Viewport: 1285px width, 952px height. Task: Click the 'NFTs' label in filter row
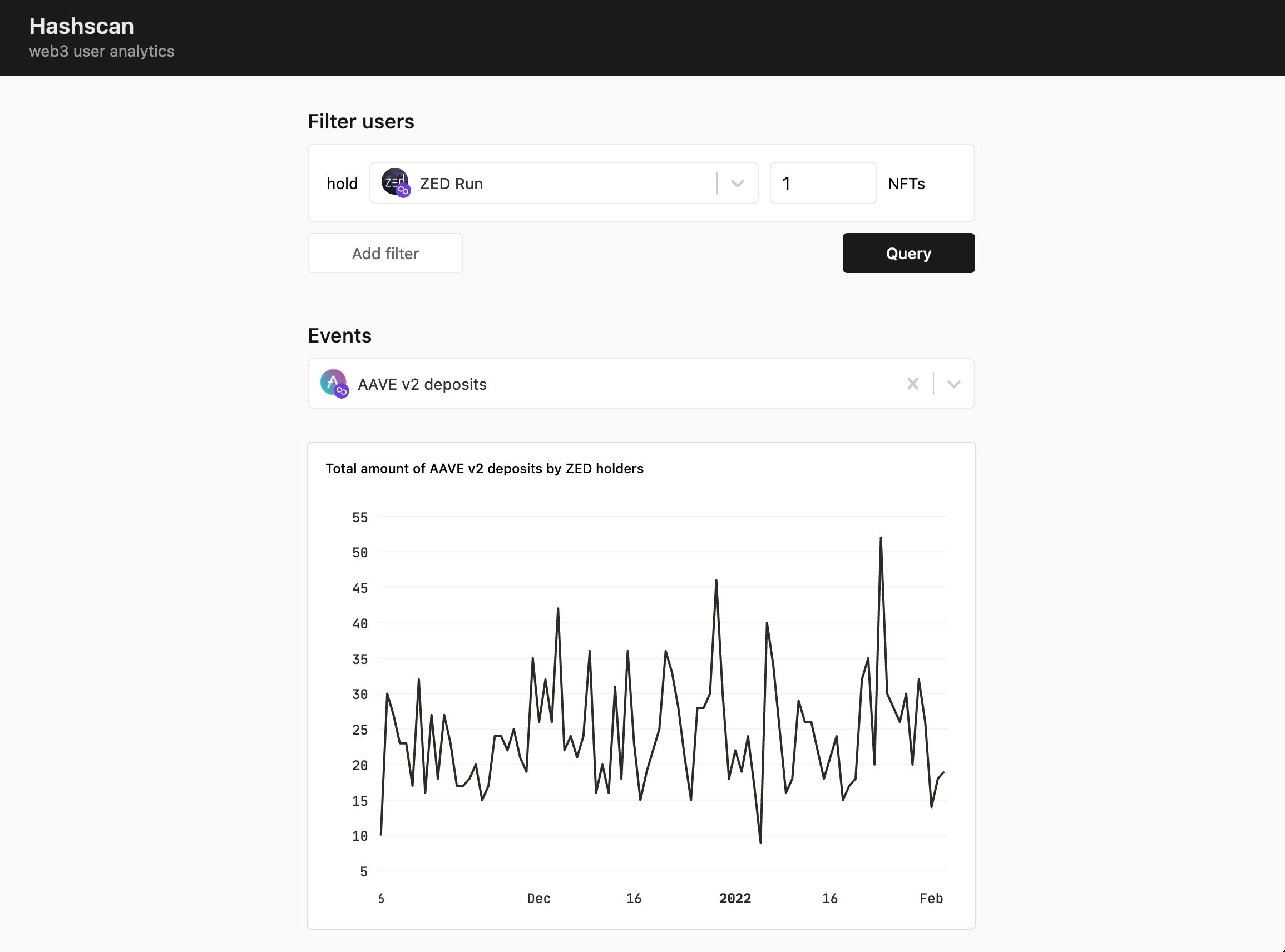point(906,184)
